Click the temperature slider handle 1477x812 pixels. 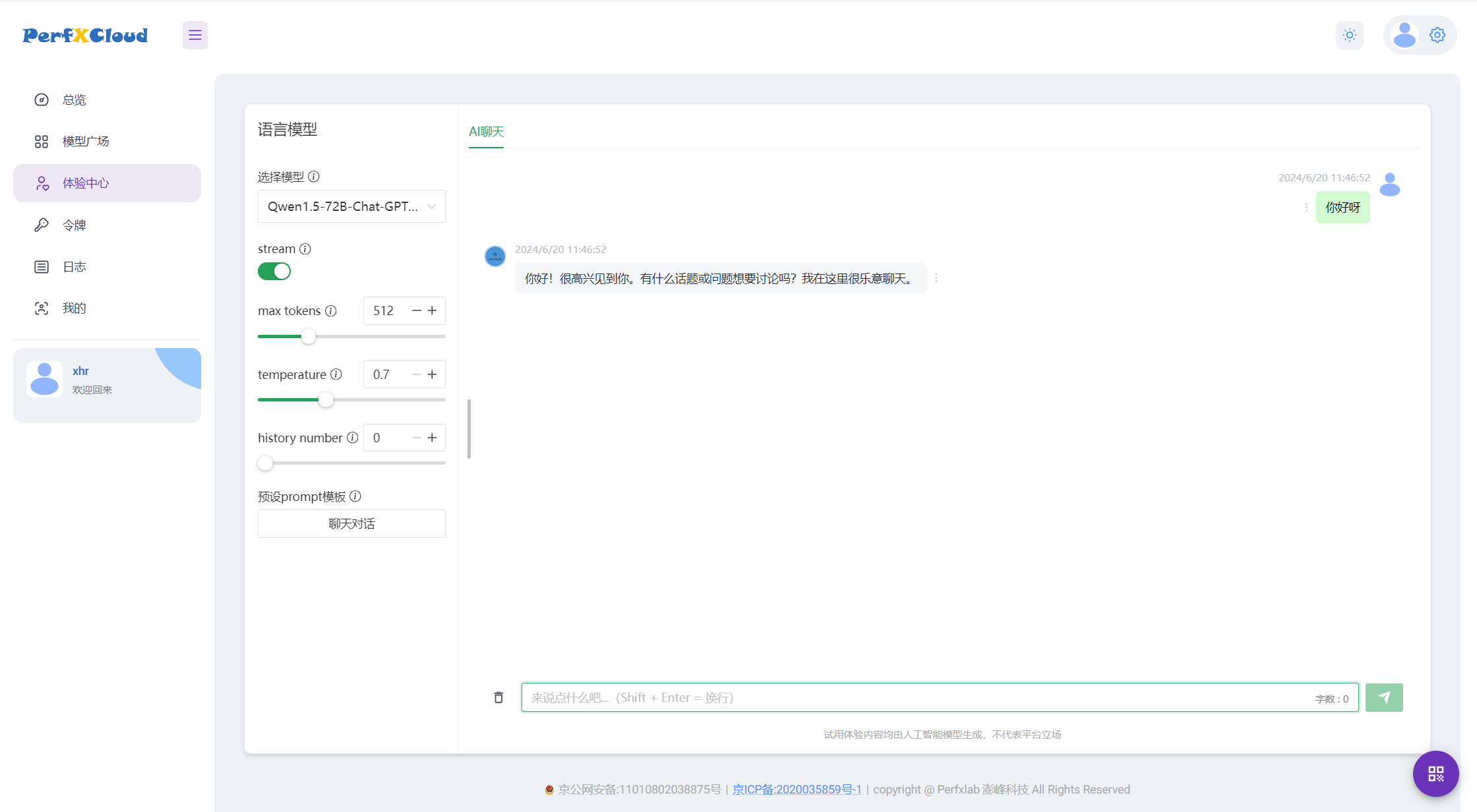point(326,400)
